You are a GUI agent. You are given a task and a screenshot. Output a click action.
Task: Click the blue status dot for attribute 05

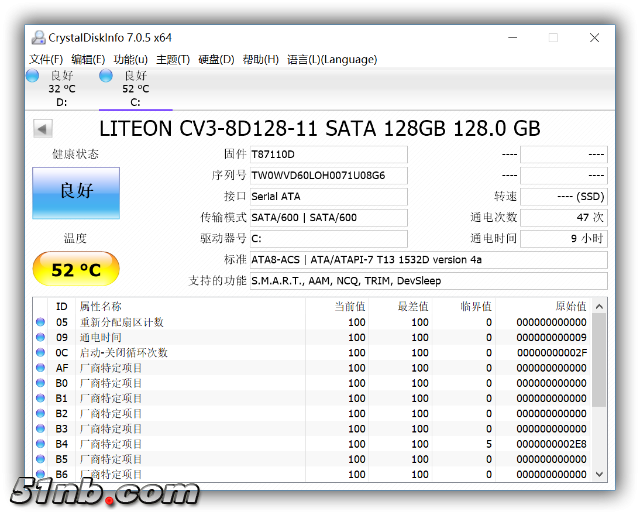41,322
